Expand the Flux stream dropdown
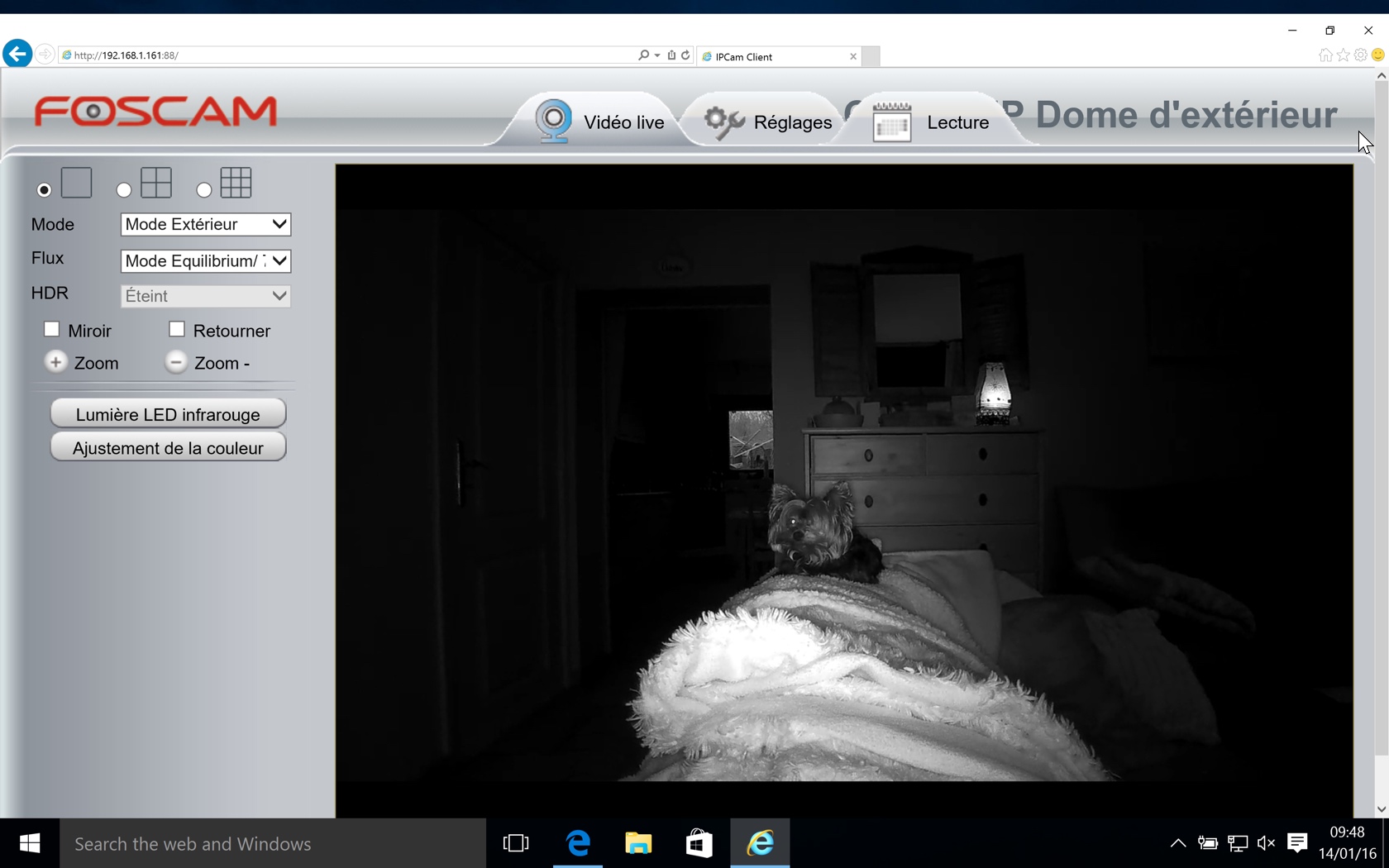The height and width of the screenshot is (868, 1389). [205, 261]
